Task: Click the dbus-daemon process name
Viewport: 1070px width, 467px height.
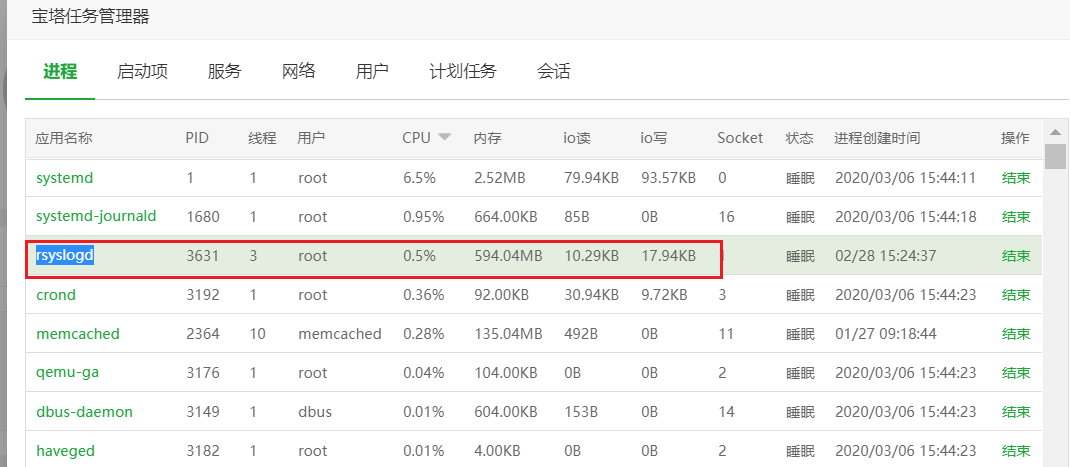Action: [x=85, y=412]
